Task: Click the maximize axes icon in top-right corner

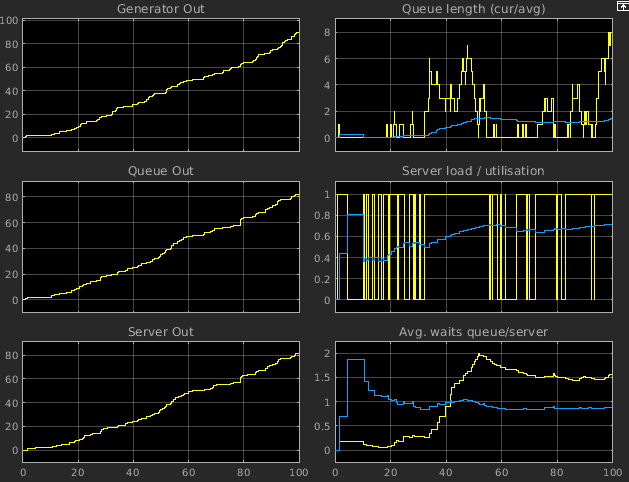Action: pyautogui.click(x=622, y=6)
